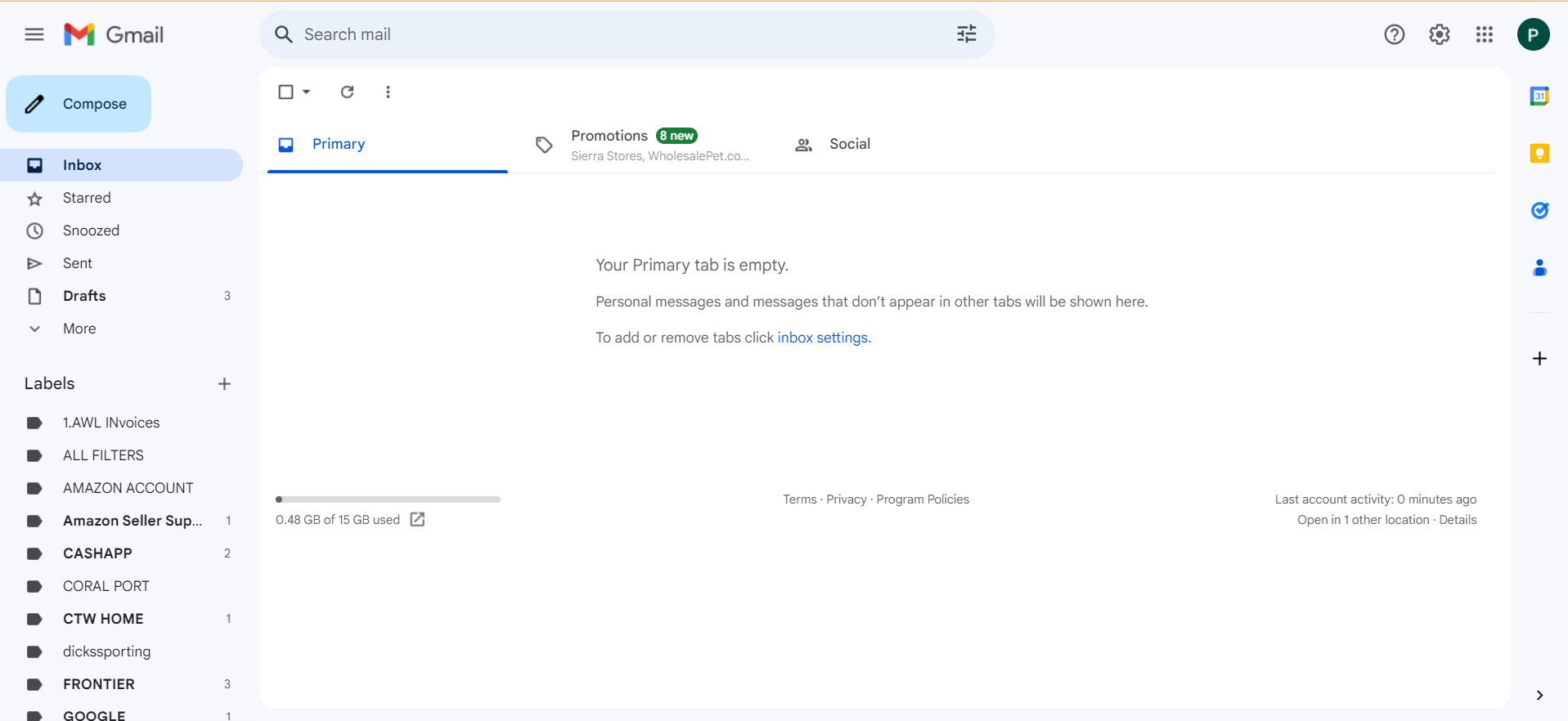1568x721 pixels.
Task: Click the search magnifier icon
Action: tap(283, 34)
